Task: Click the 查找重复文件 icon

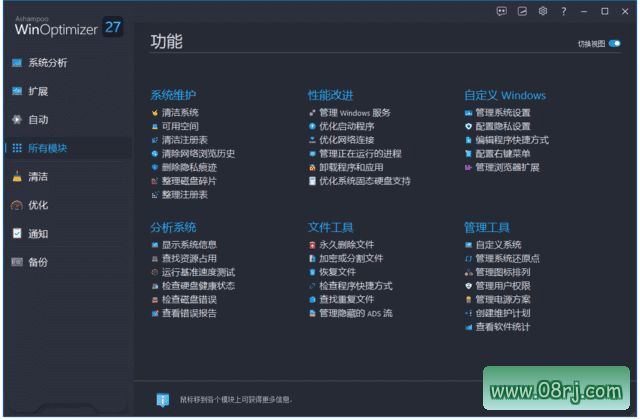Action: click(312, 300)
